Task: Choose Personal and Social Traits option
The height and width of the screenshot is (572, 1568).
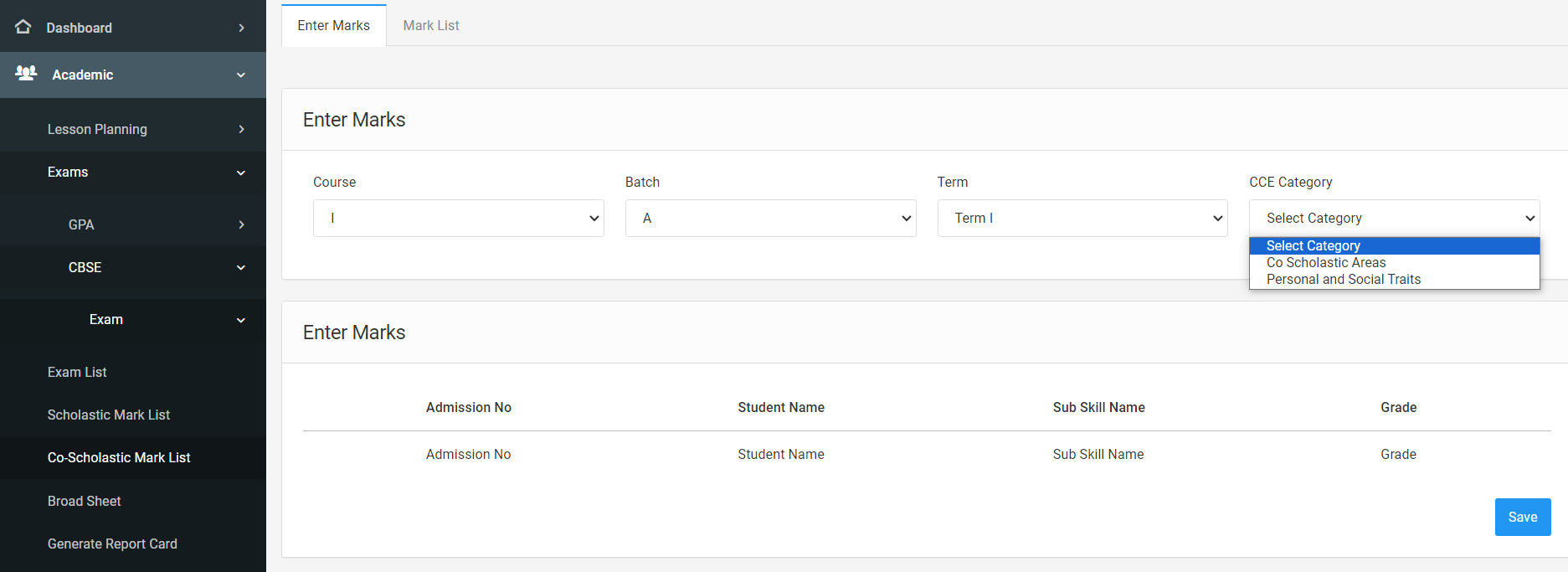Action: [x=1343, y=280]
